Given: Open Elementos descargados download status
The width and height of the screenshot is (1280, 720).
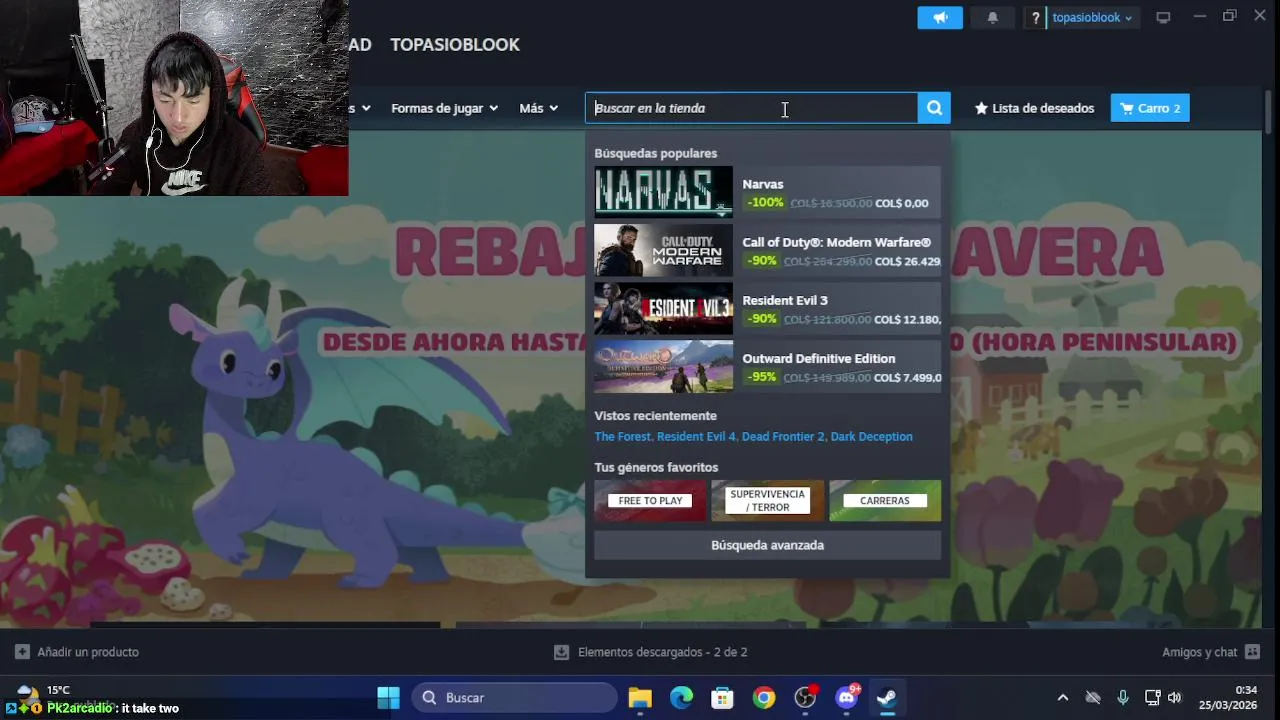Looking at the screenshot, I should tap(651, 652).
